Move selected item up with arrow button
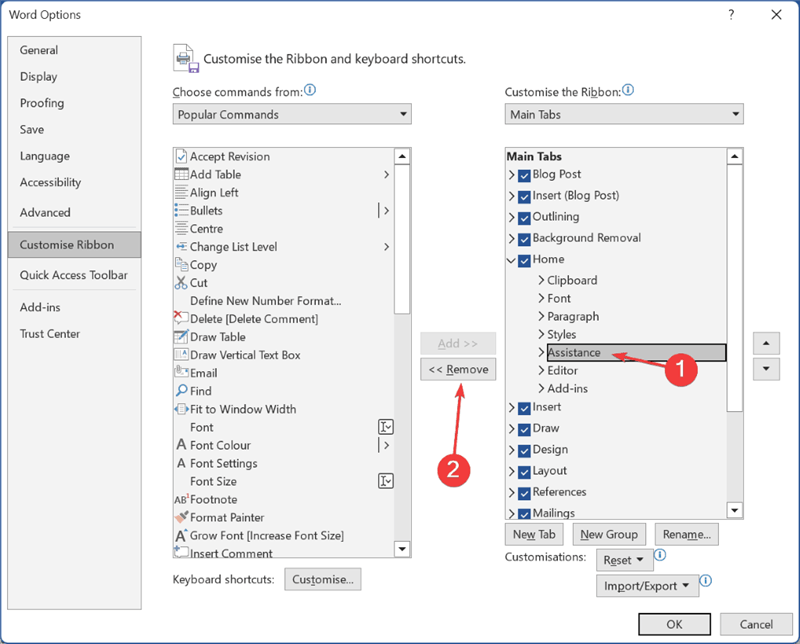Image resolution: width=800 pixels, height=644 pixels. [x=766, y=343]
